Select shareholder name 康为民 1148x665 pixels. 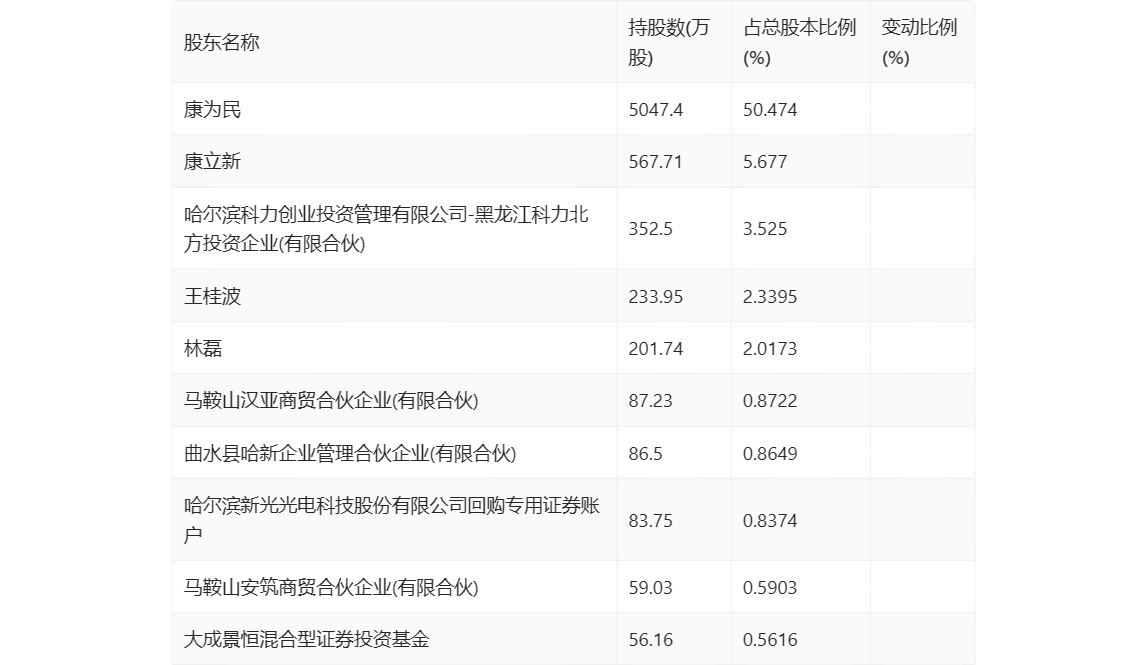click(x=212, y=110)
